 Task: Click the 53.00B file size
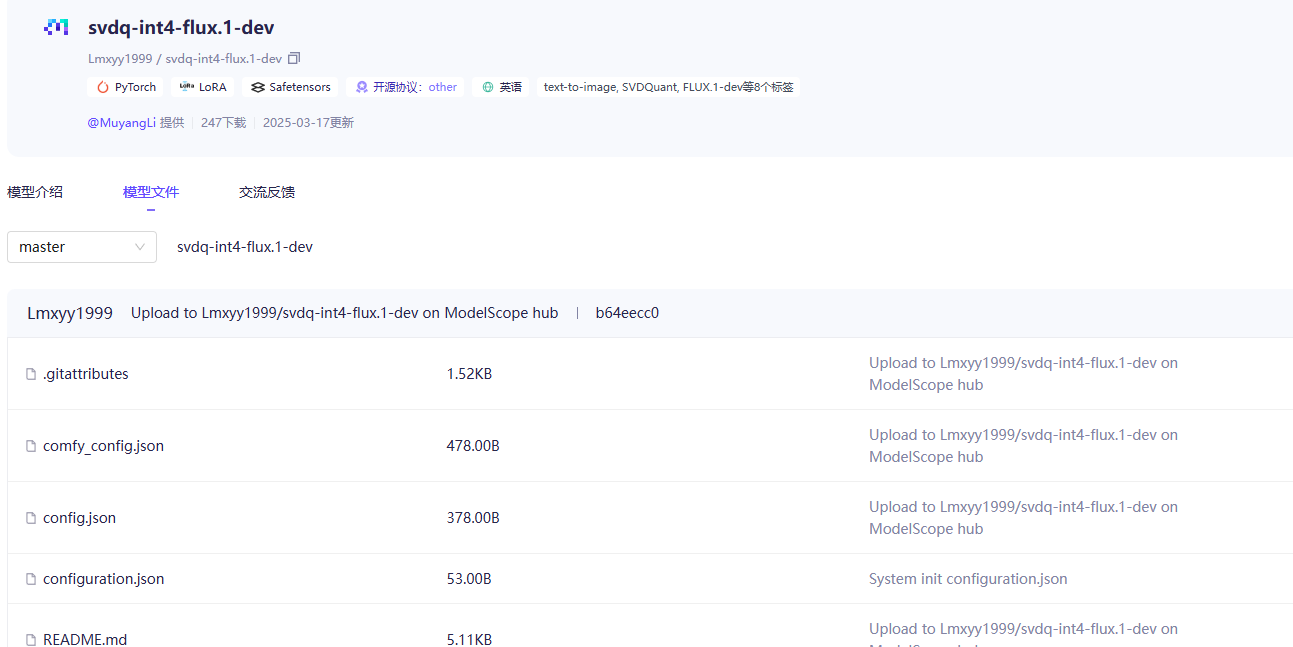(469, 579)
